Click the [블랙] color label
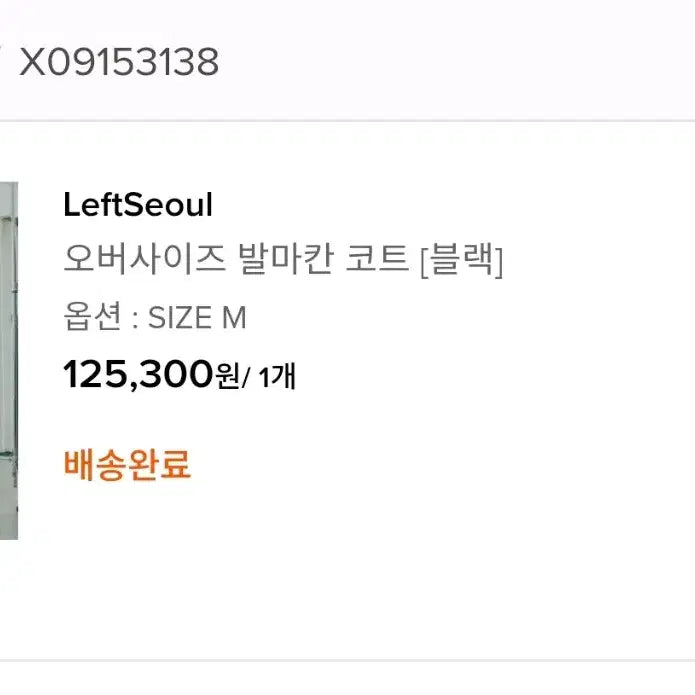695x695 pixels. [461, 261]
